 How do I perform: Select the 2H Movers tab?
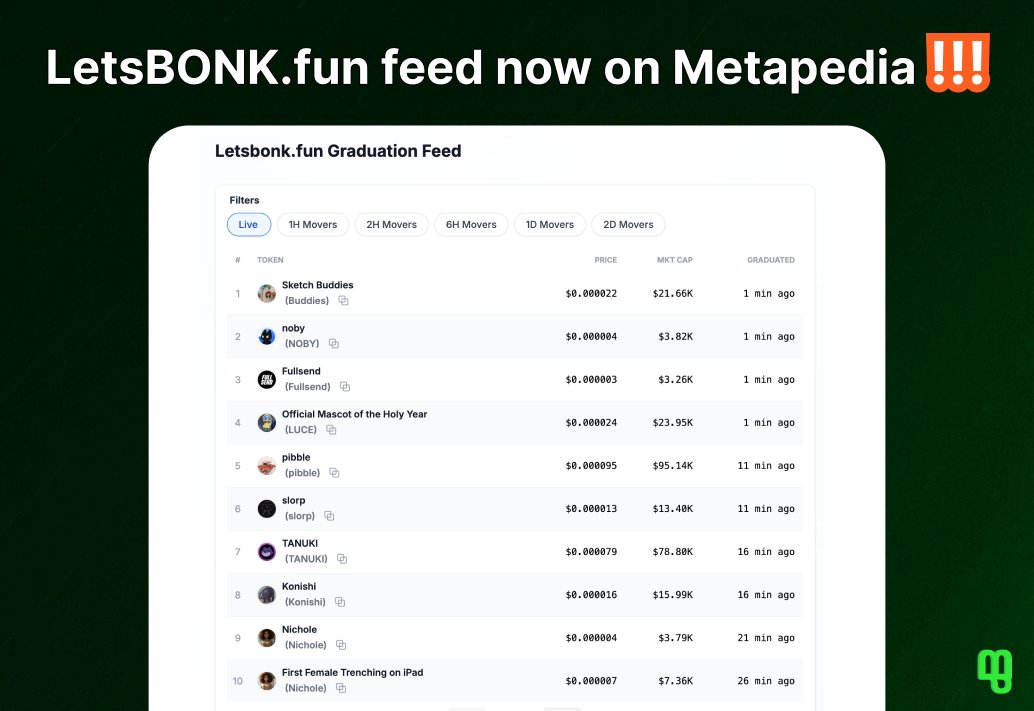(391, 224)
